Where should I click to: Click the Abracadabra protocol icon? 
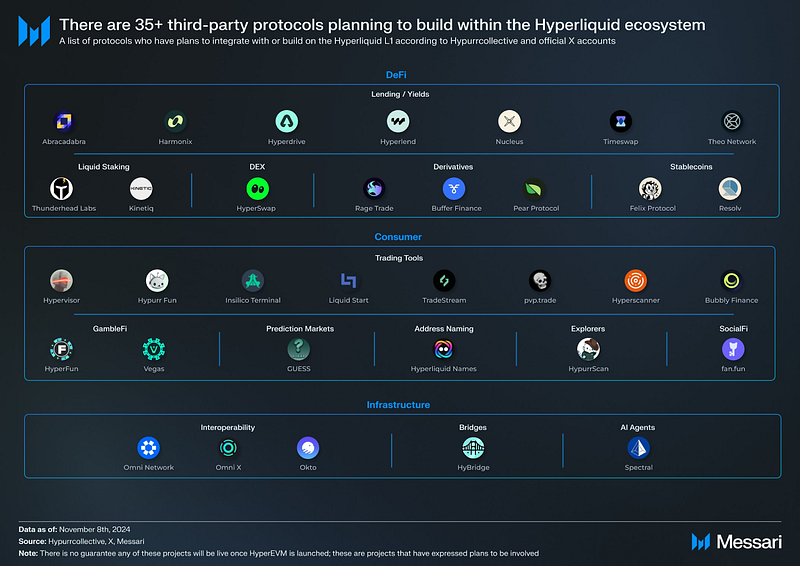tap(64, 121)
